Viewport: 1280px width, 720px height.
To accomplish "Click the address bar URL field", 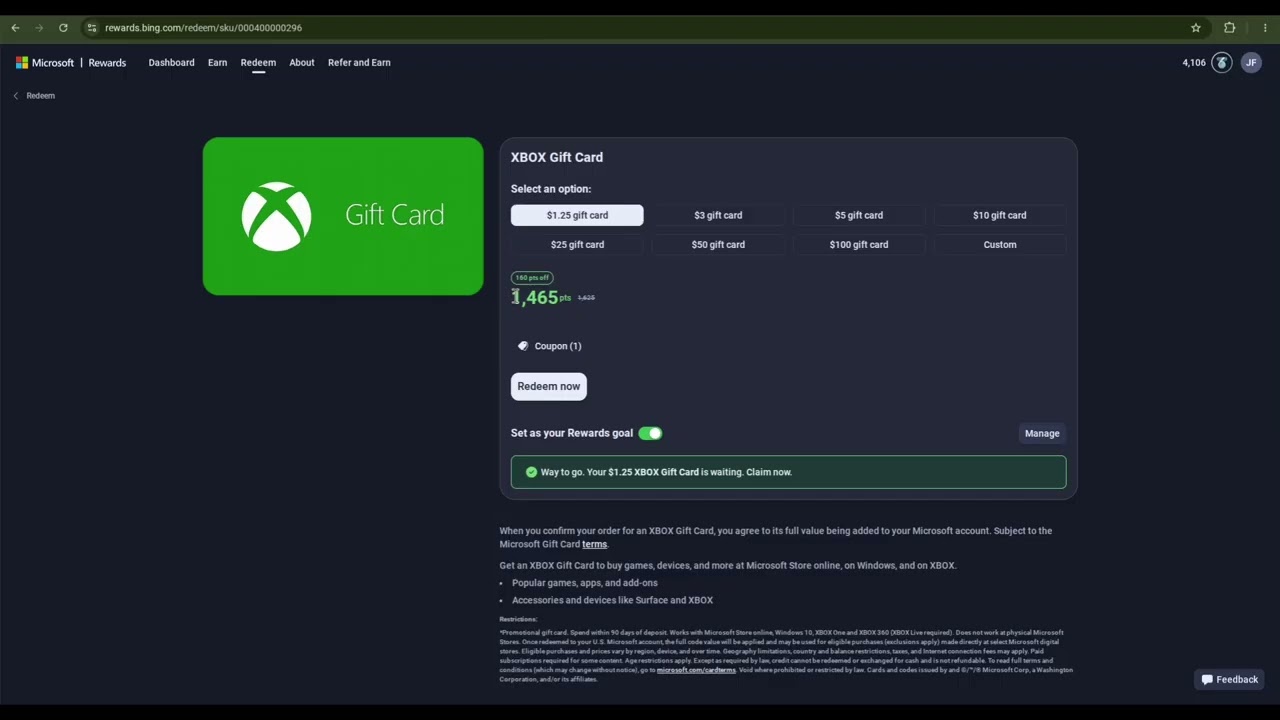I will point(640,28).
